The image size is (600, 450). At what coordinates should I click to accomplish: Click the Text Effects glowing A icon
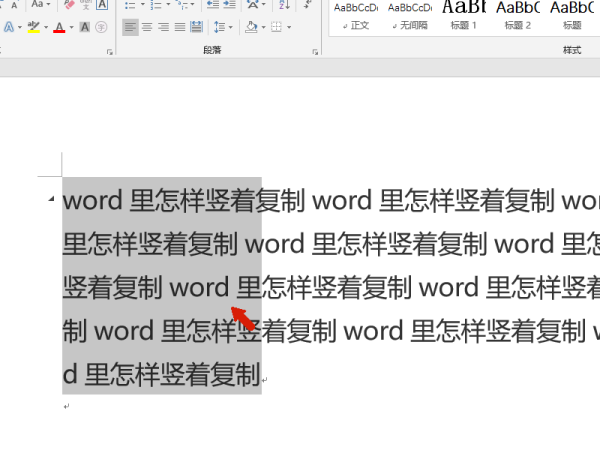coord(9,27)
